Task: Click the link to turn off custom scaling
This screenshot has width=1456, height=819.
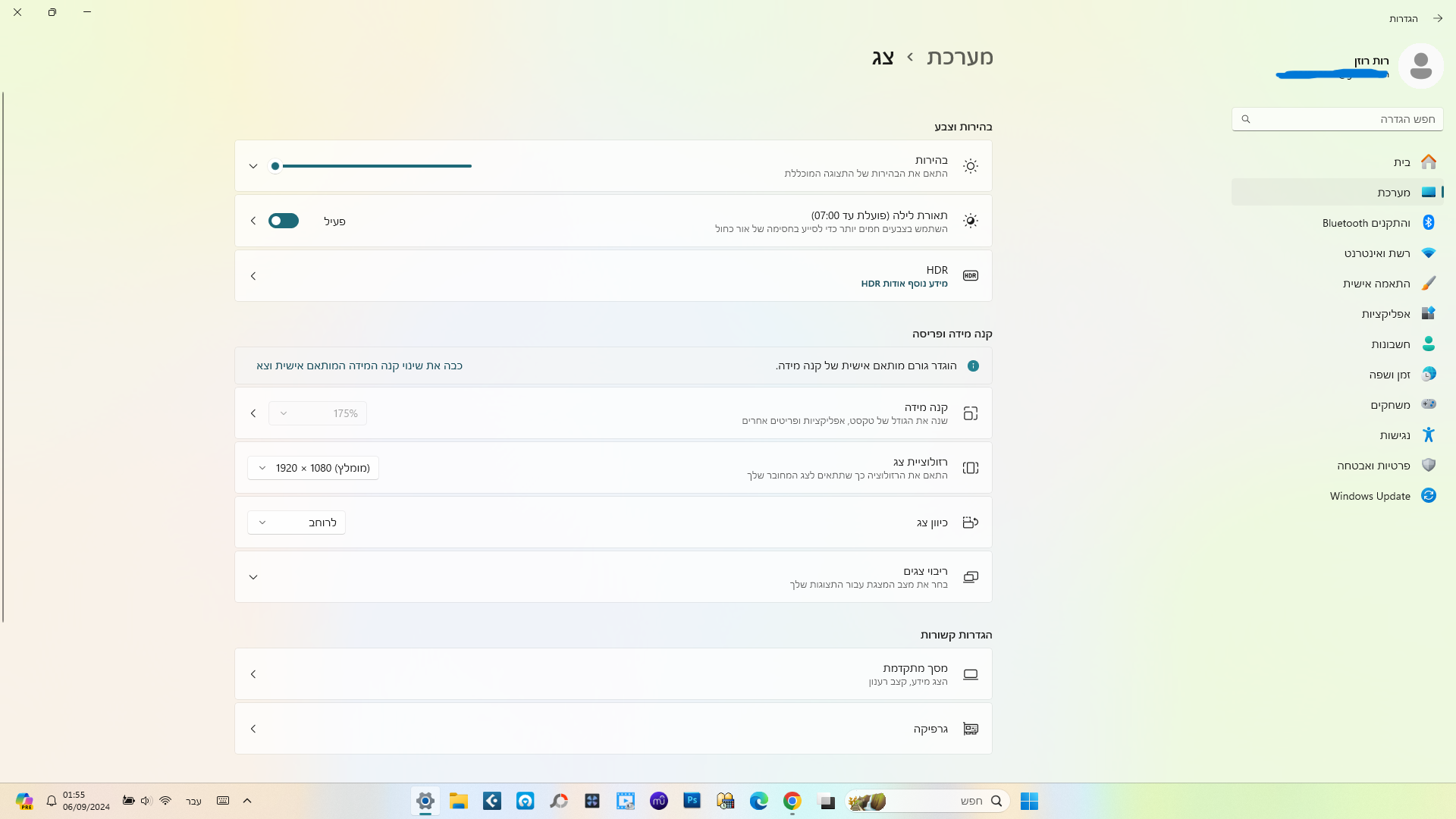Action: (x=359, y=366)
